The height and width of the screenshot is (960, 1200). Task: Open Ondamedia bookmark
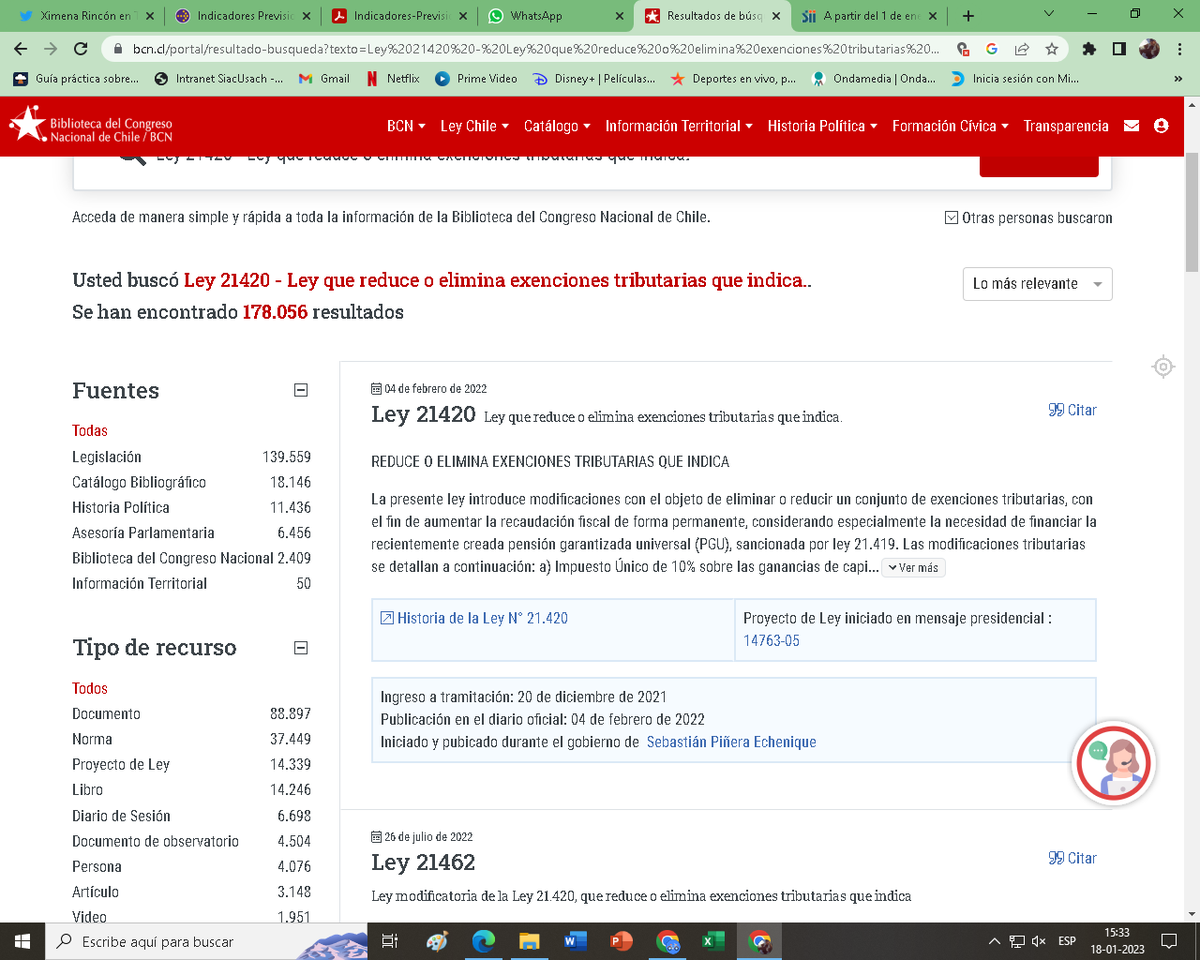(874, 78)
